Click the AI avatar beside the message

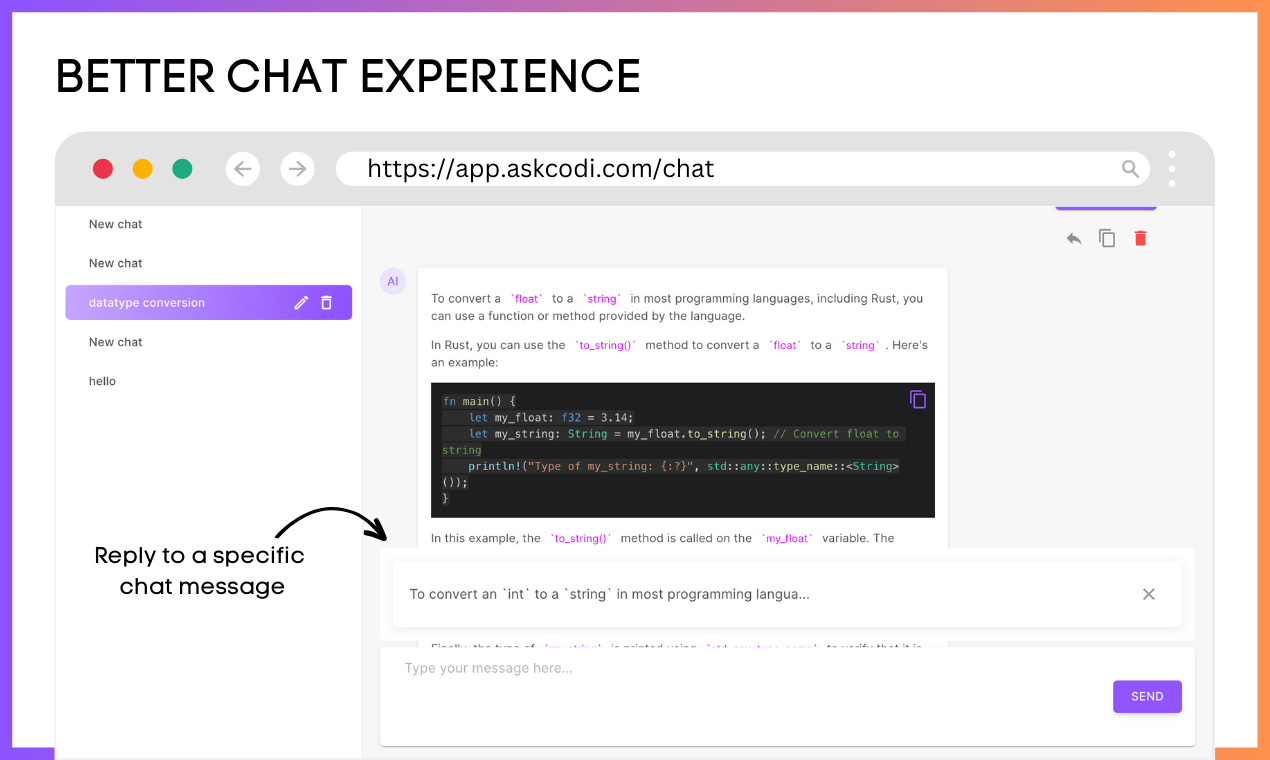click(x=392, y=282)
